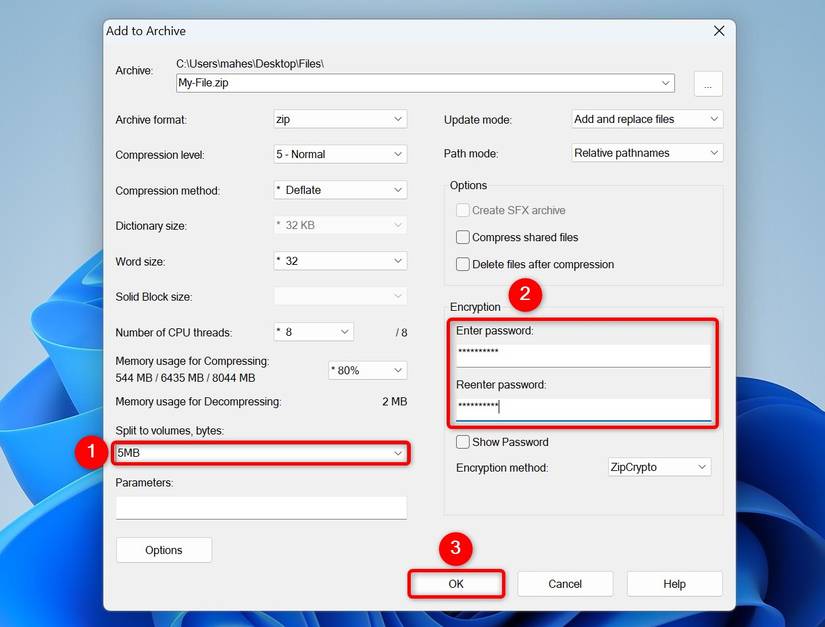Screen dimensions: 825x627
Task: Click inside the Parameters input field
Action: click(x=260, y=507)
